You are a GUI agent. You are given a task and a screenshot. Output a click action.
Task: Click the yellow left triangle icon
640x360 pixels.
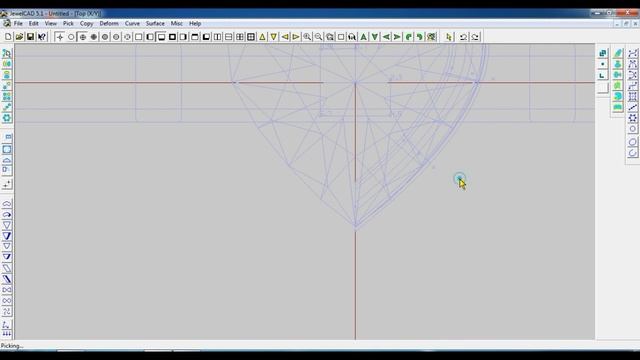click(285, 37)
